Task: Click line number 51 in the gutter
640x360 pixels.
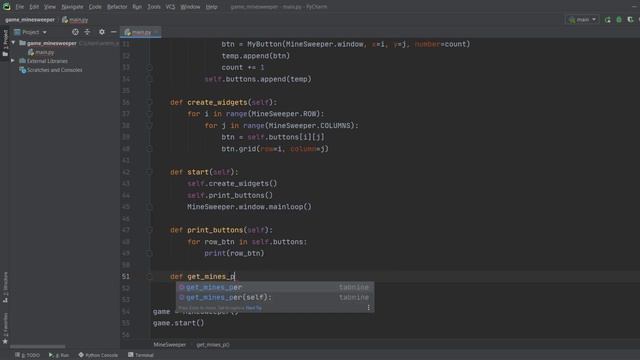Action: tap(126, 276)
